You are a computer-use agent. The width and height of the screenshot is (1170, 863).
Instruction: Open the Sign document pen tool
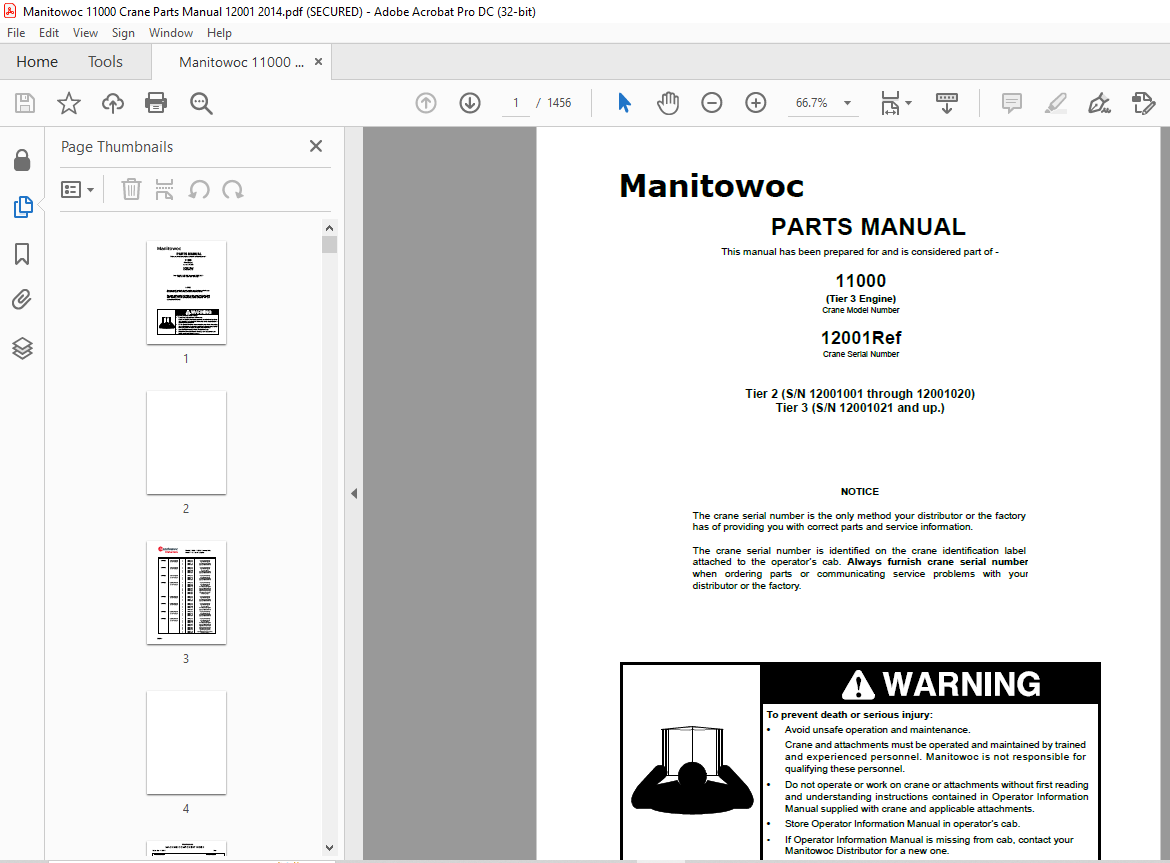tap(1099, 103)
